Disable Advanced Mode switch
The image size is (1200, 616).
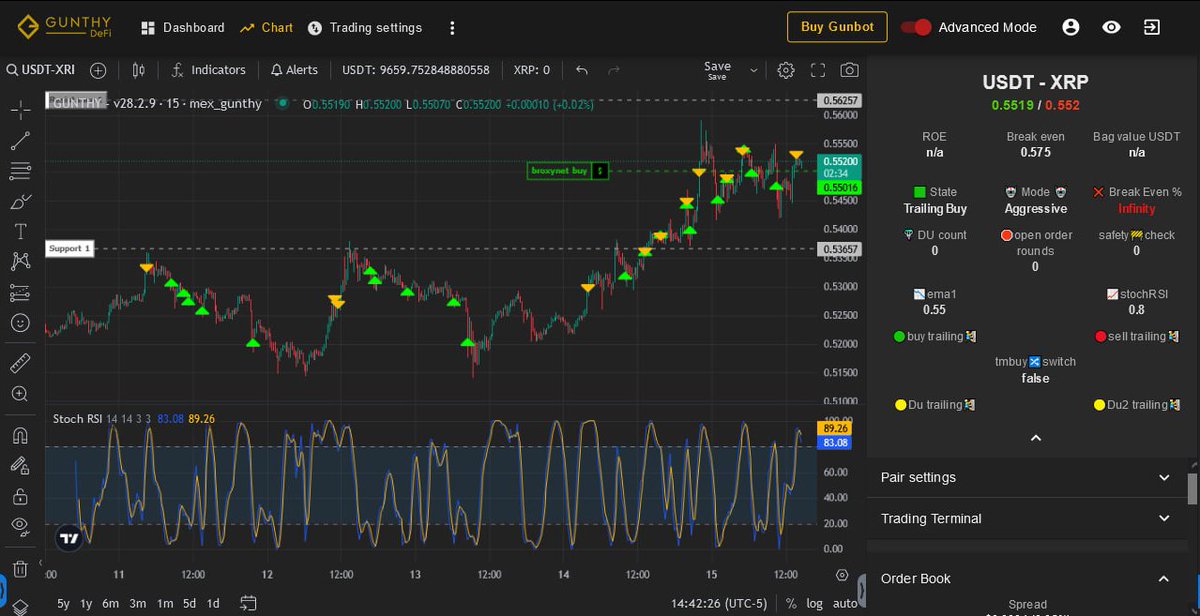916,28
